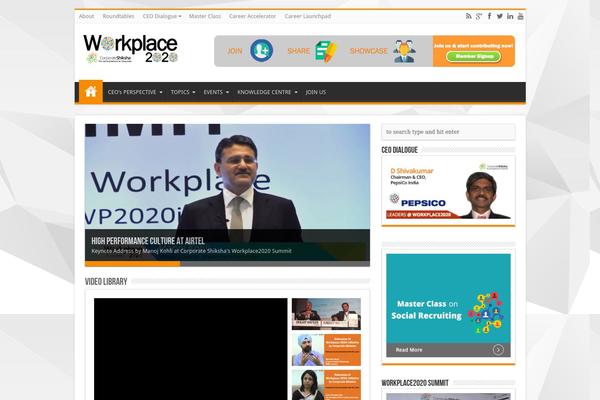This screenshot has width=600, height=400.
Task: Expand the CEO Dialogue top dropdown
Action: point(162,16)
